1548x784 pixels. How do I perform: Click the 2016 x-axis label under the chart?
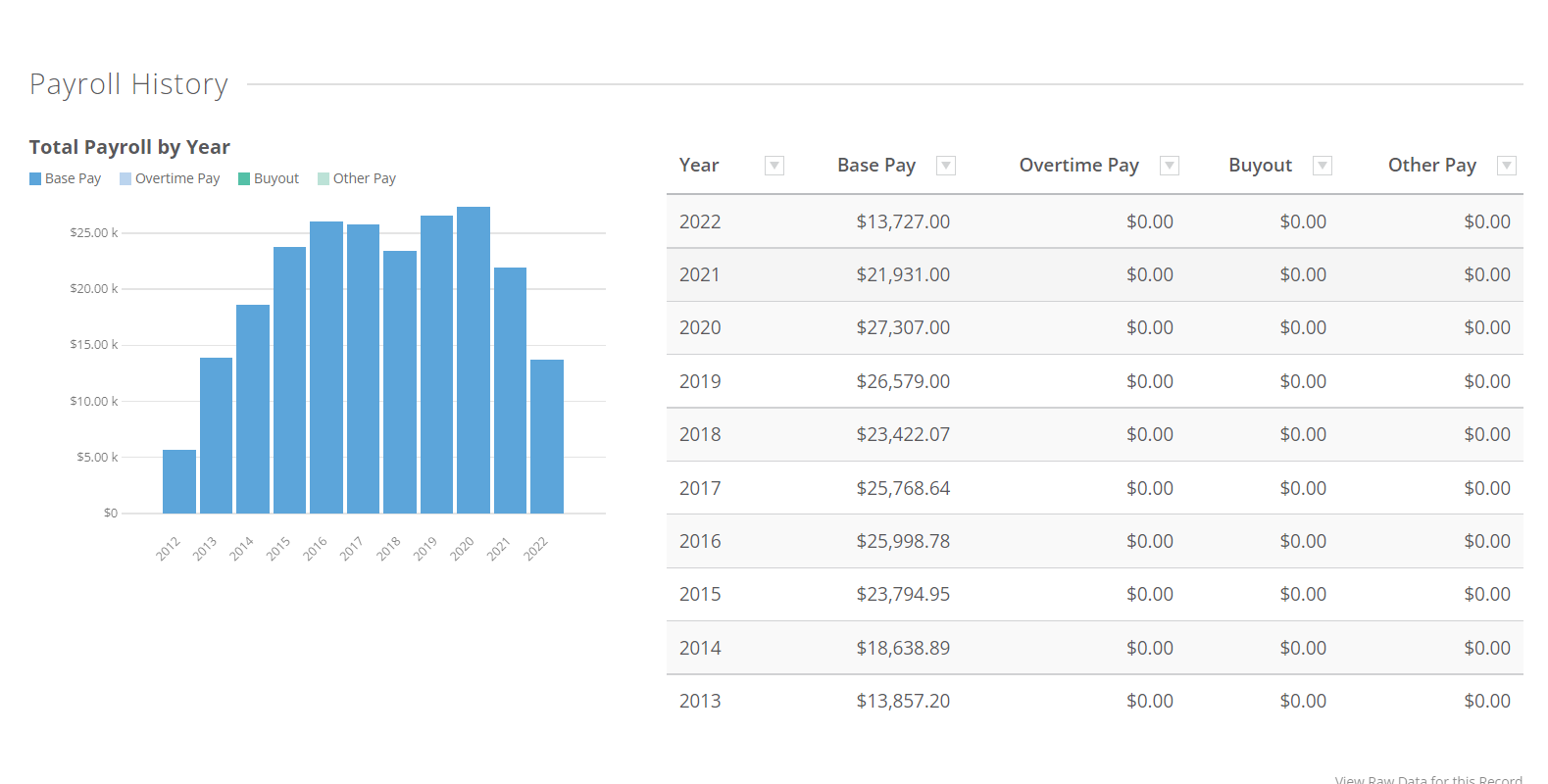pyautogui.click(x=315, y=549)
